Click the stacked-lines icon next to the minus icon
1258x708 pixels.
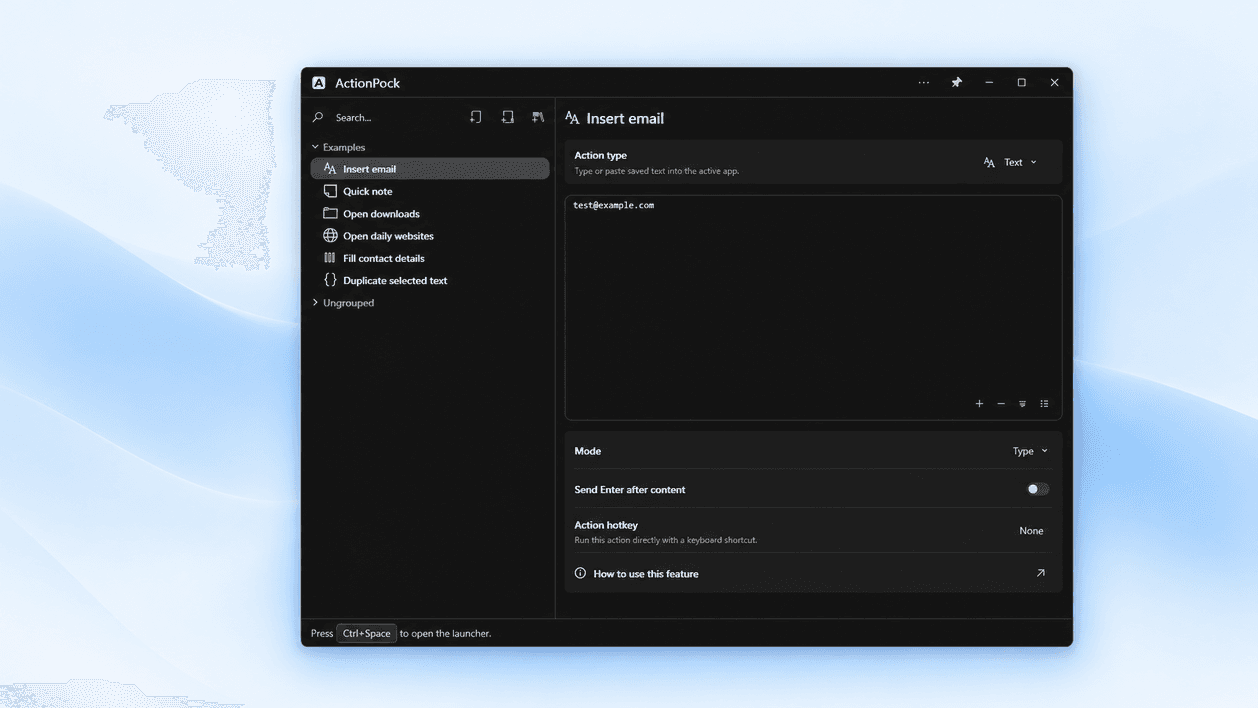(1022, 404)
